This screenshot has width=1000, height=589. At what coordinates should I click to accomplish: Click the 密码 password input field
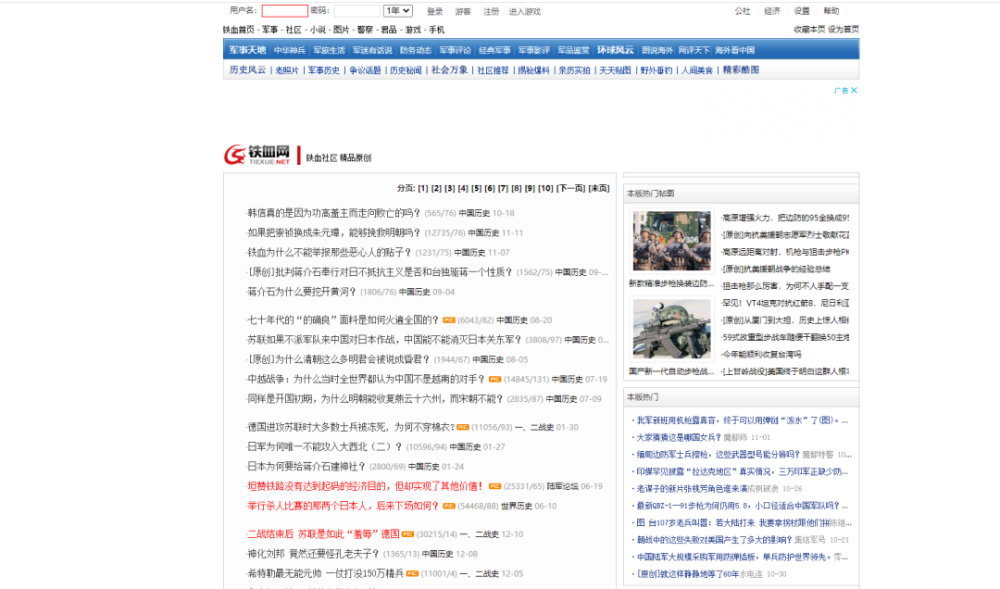coord(355,11)
